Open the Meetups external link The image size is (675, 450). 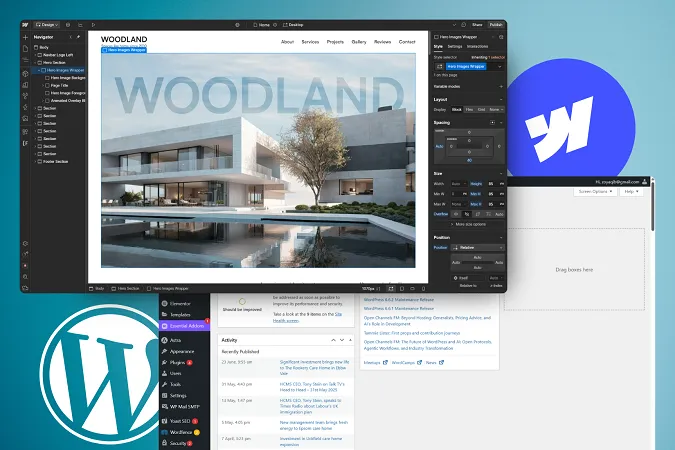375,363
